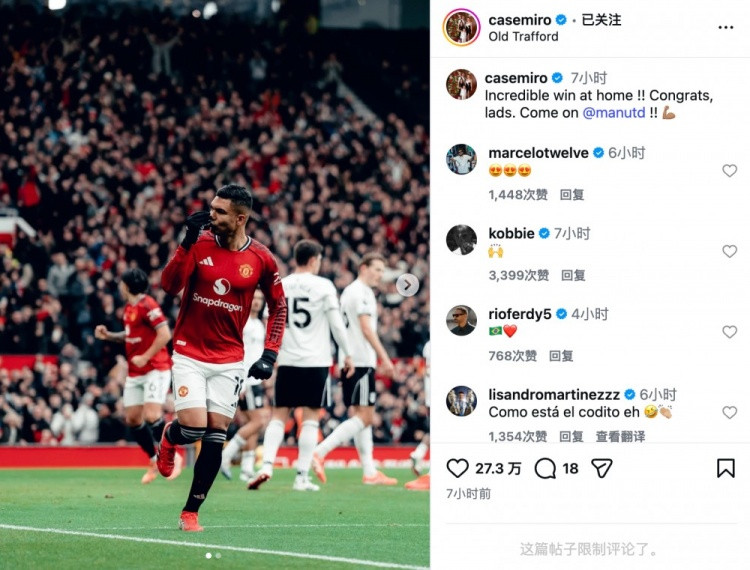The height and width of the screenshot is (570, 750).
Task: Like kobbie's comment heart
Action: pos(729,251)
